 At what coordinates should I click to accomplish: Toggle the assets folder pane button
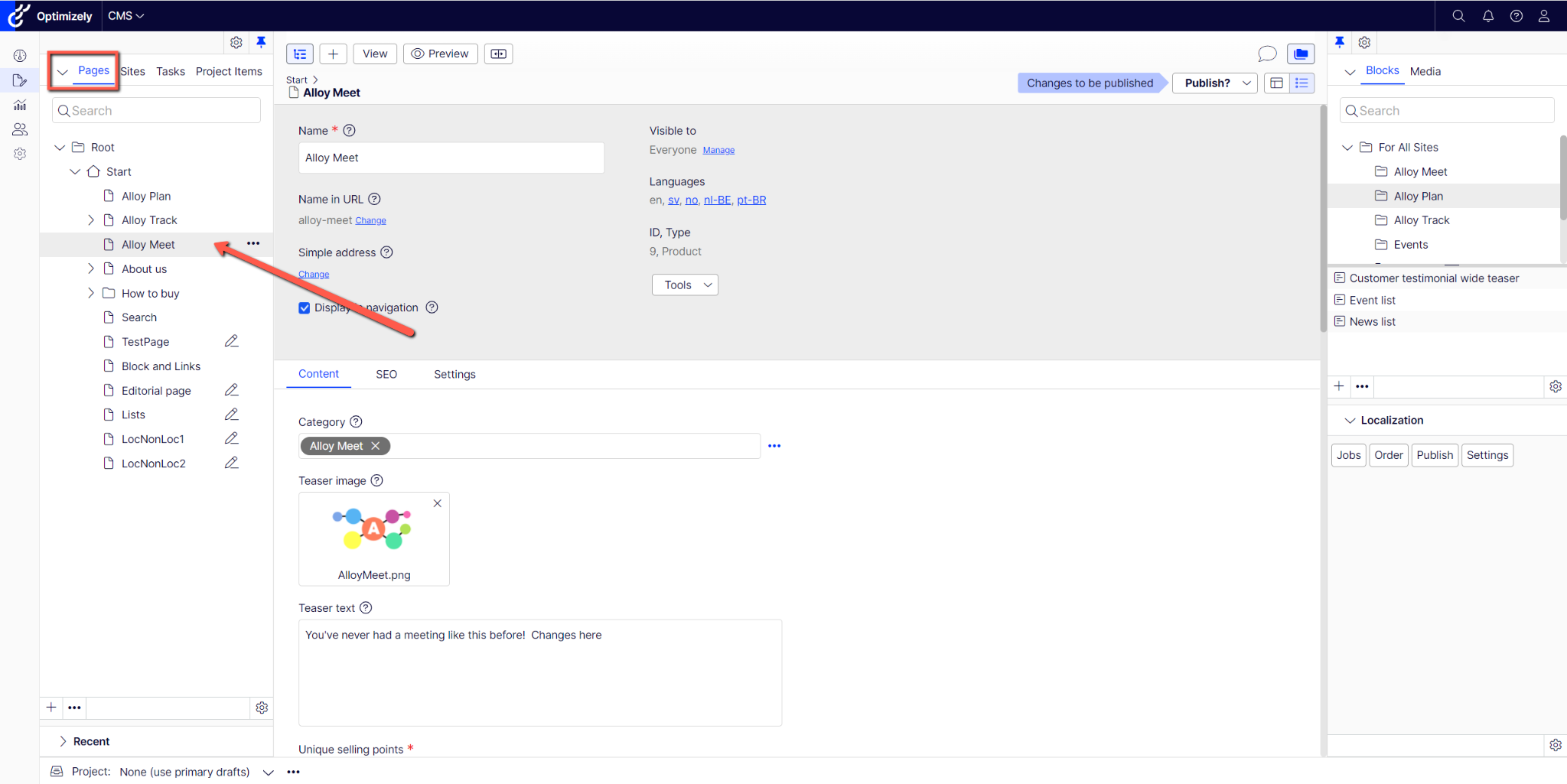[x=1301, y=54]
